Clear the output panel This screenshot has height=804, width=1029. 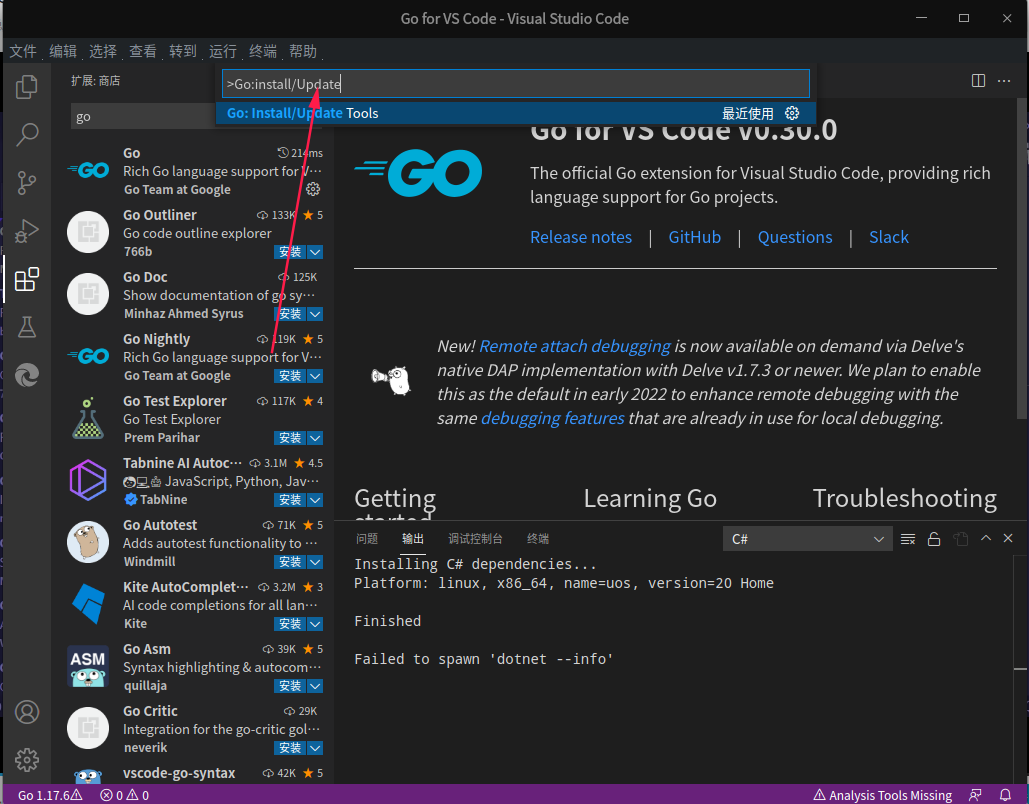(908, 539)
